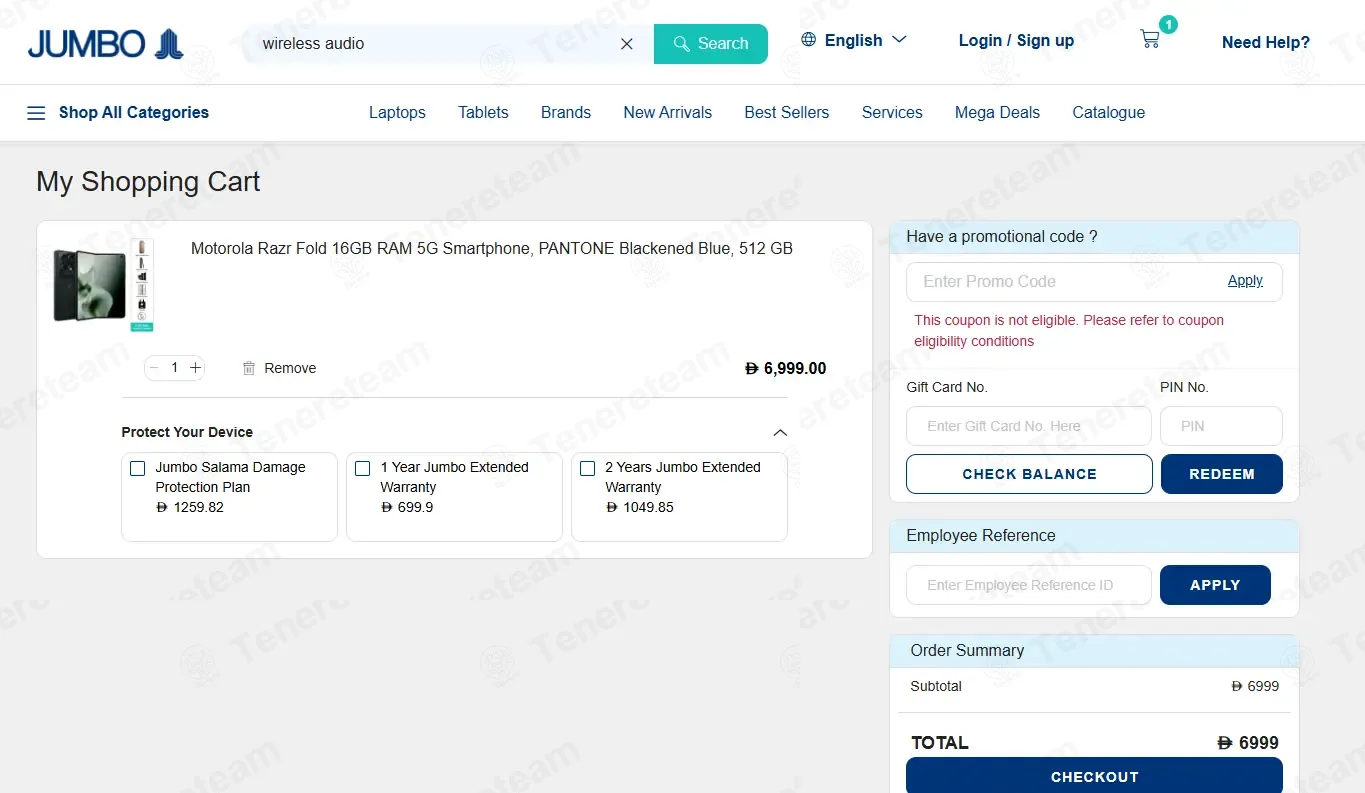Open the Motorola Razr Fold product title
The height and width of the screenshot is (793, 1365).
tap(492, 249)
